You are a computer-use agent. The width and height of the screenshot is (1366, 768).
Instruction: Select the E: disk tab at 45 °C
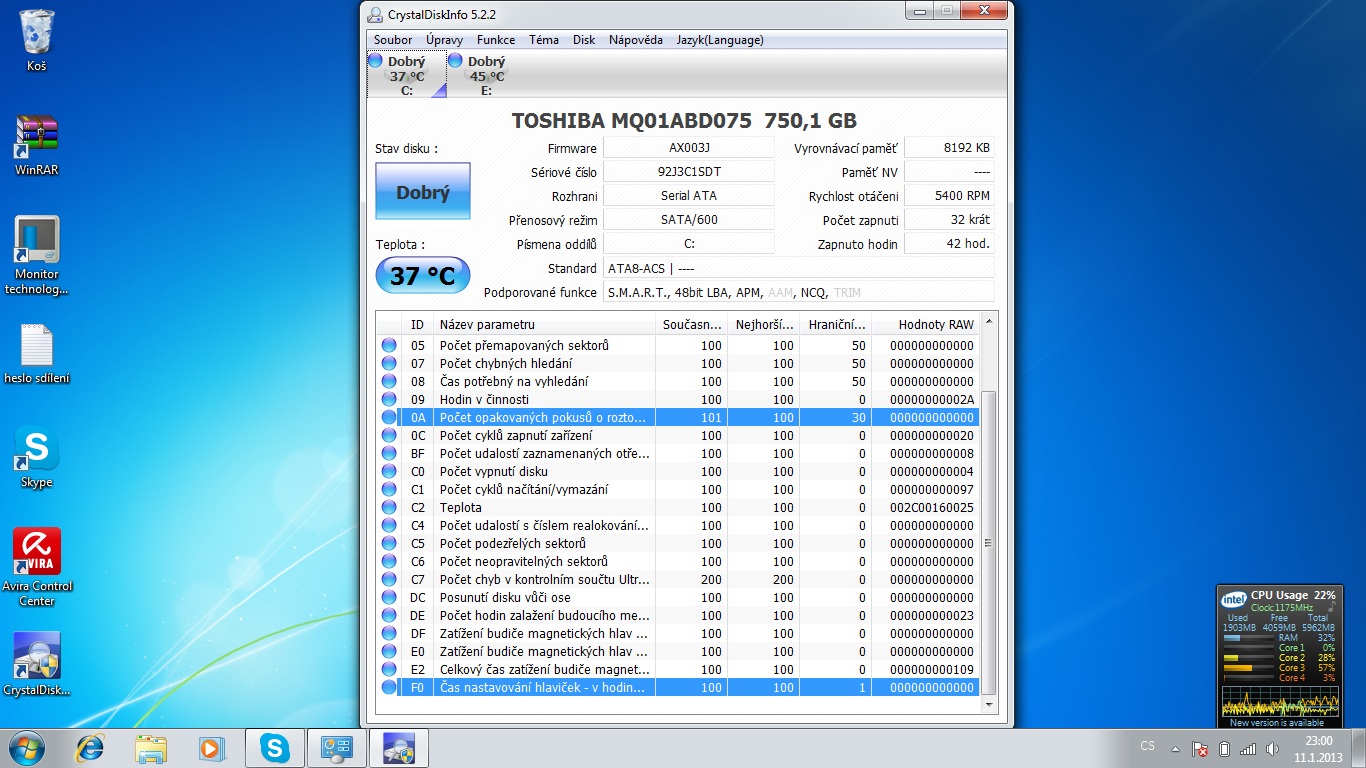[x=486, y=75]
